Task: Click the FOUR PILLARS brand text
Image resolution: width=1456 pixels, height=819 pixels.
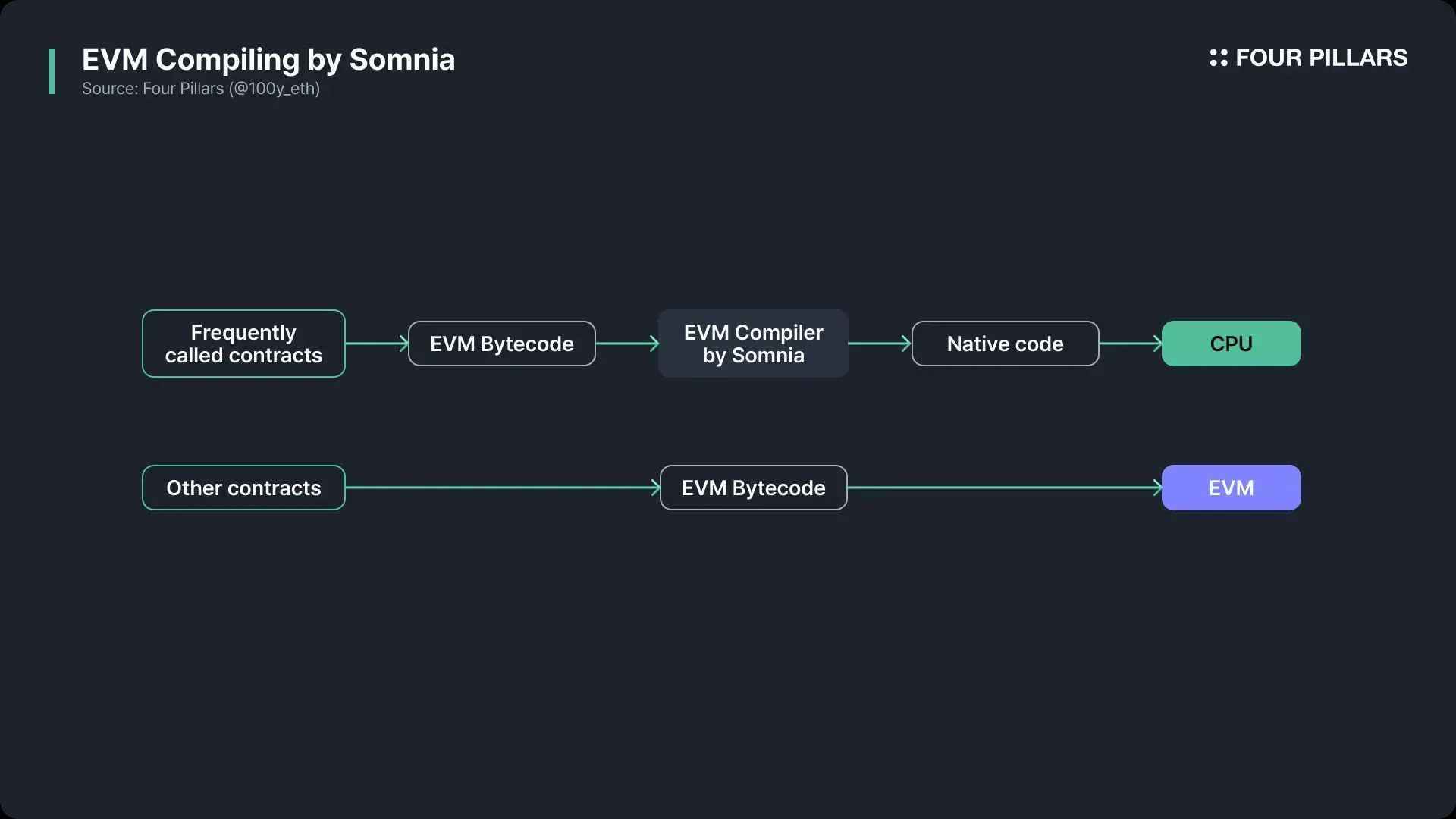Action: click(1321, 58)
